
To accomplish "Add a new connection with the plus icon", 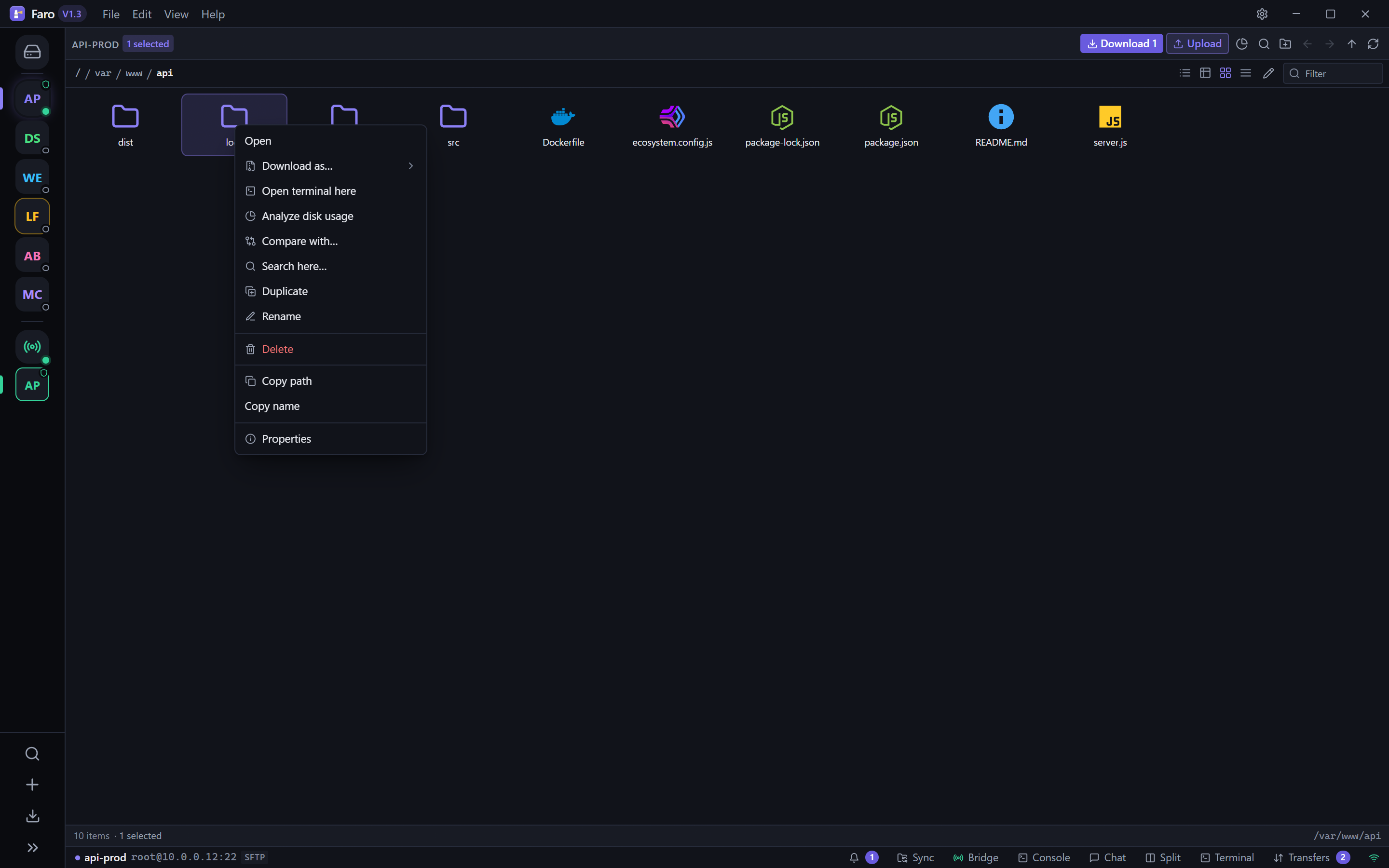I will [32, 785].
